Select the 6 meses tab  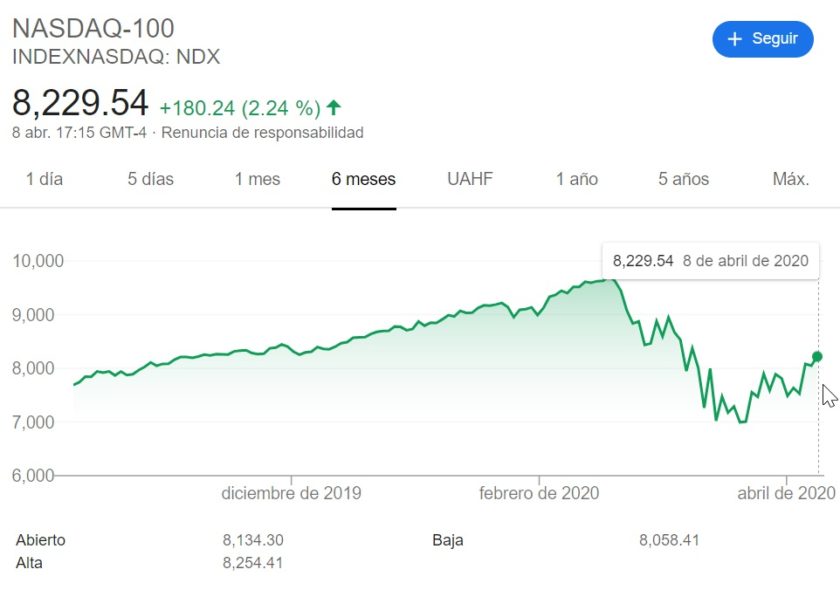tap(364, 179)
